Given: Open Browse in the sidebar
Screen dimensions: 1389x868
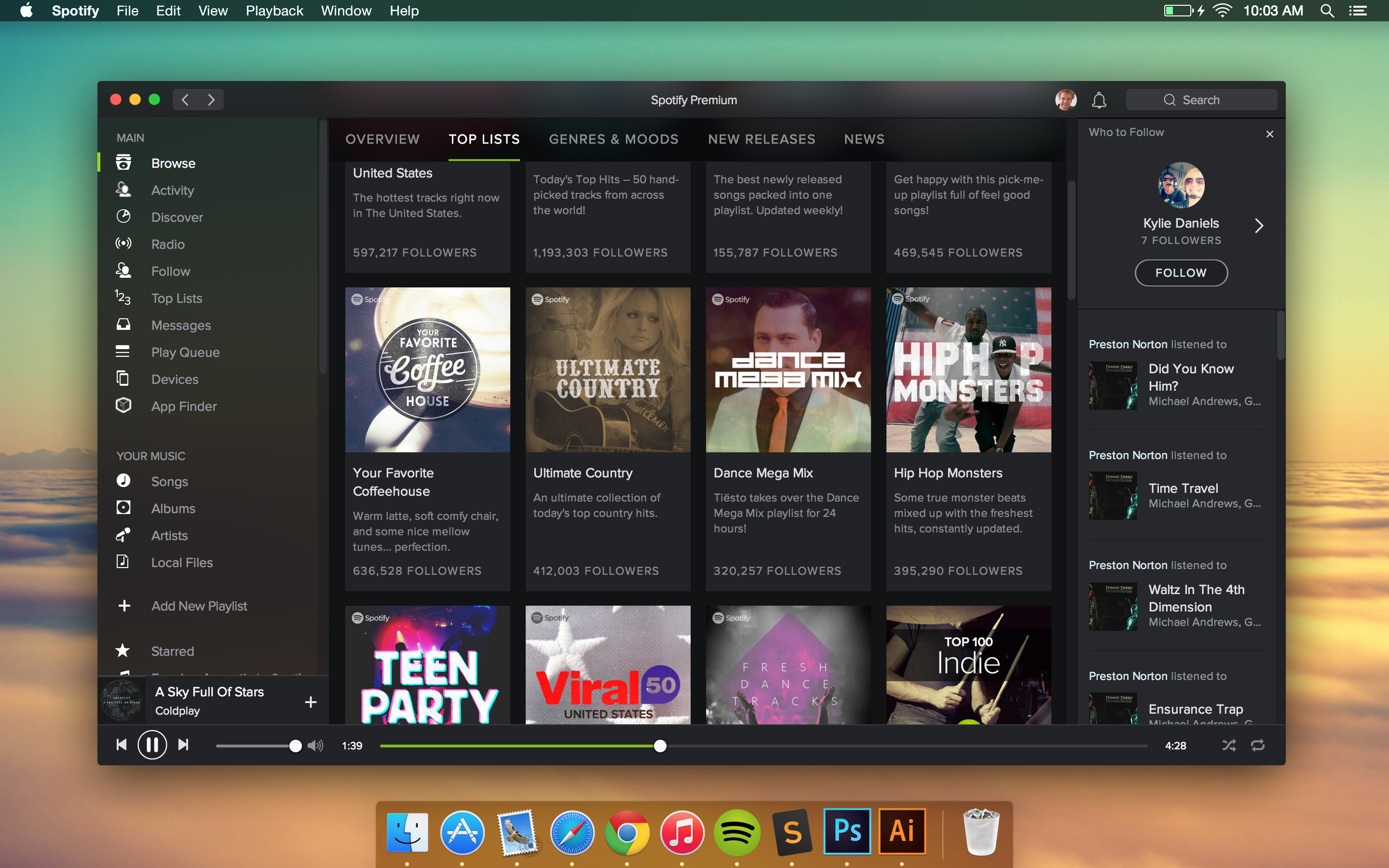Looking at the screenshot, I should point(173,163).
